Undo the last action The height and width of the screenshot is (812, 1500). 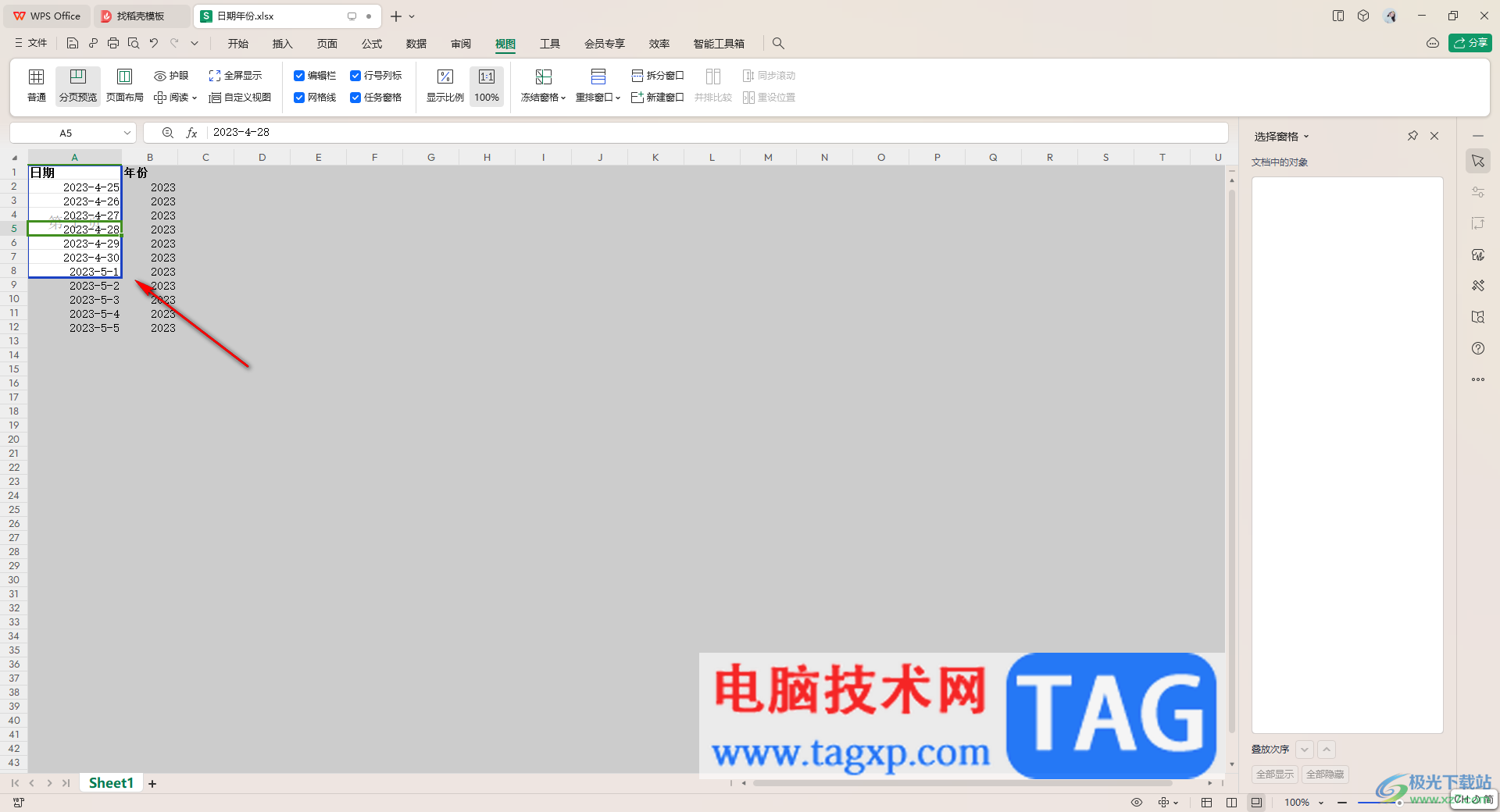pos(154,44)
